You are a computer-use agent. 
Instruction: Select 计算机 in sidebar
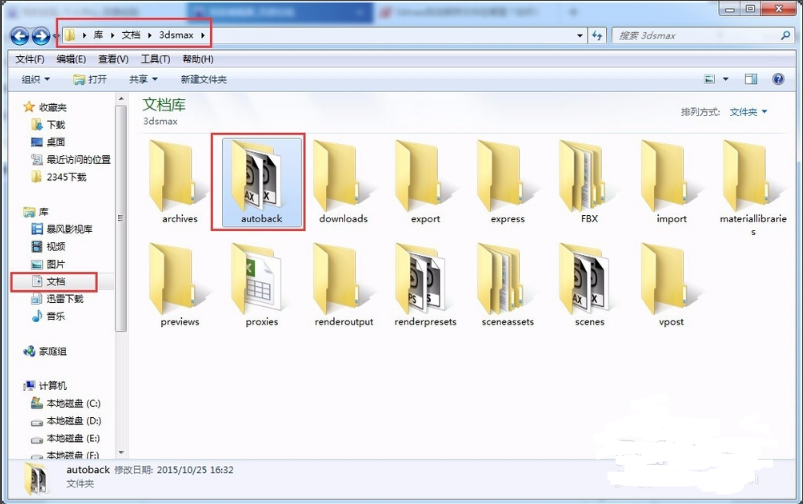tap(45, 386)
